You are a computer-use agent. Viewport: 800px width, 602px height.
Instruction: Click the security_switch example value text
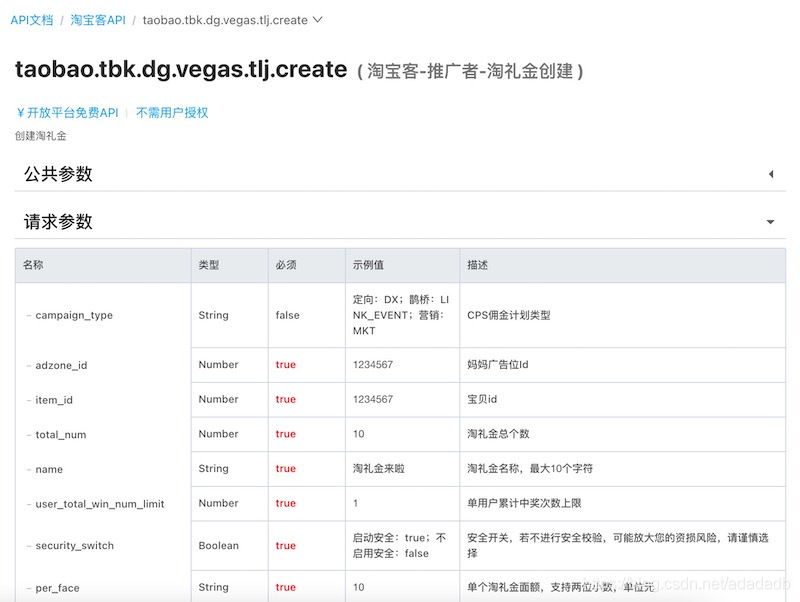[399, 545]
